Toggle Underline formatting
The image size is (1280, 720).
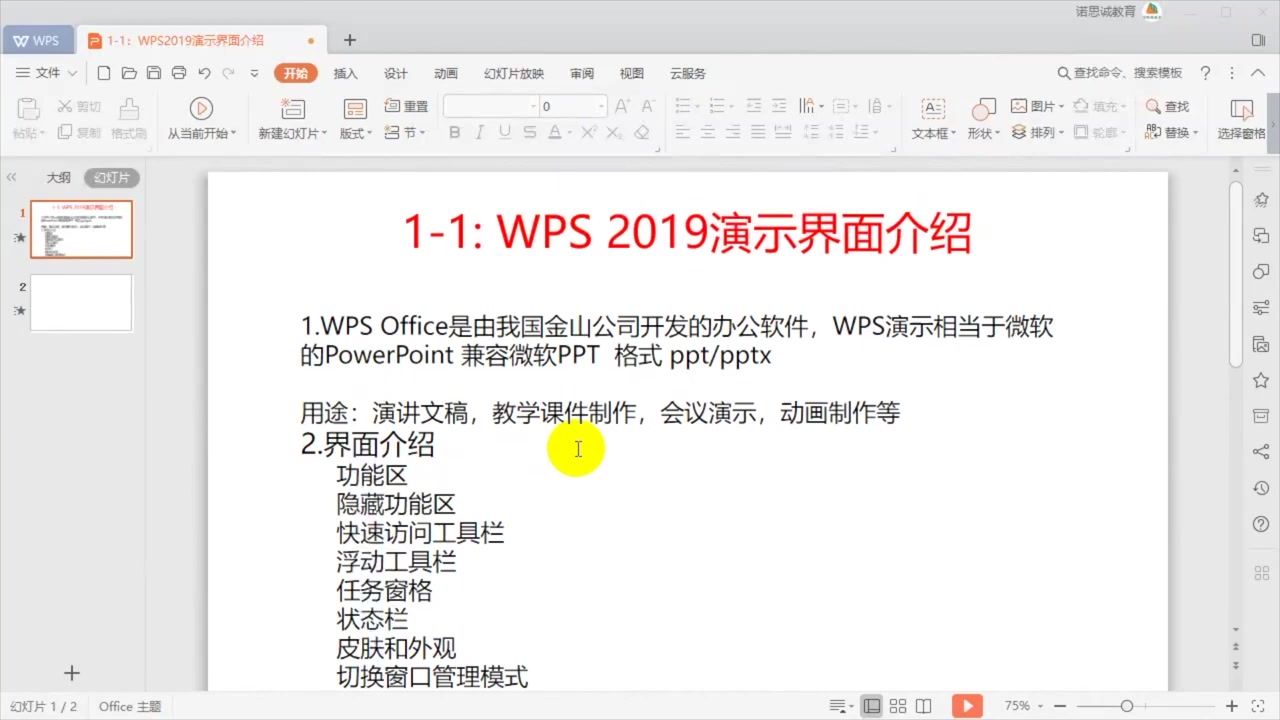pyautogui.click(x=505, y=132)
